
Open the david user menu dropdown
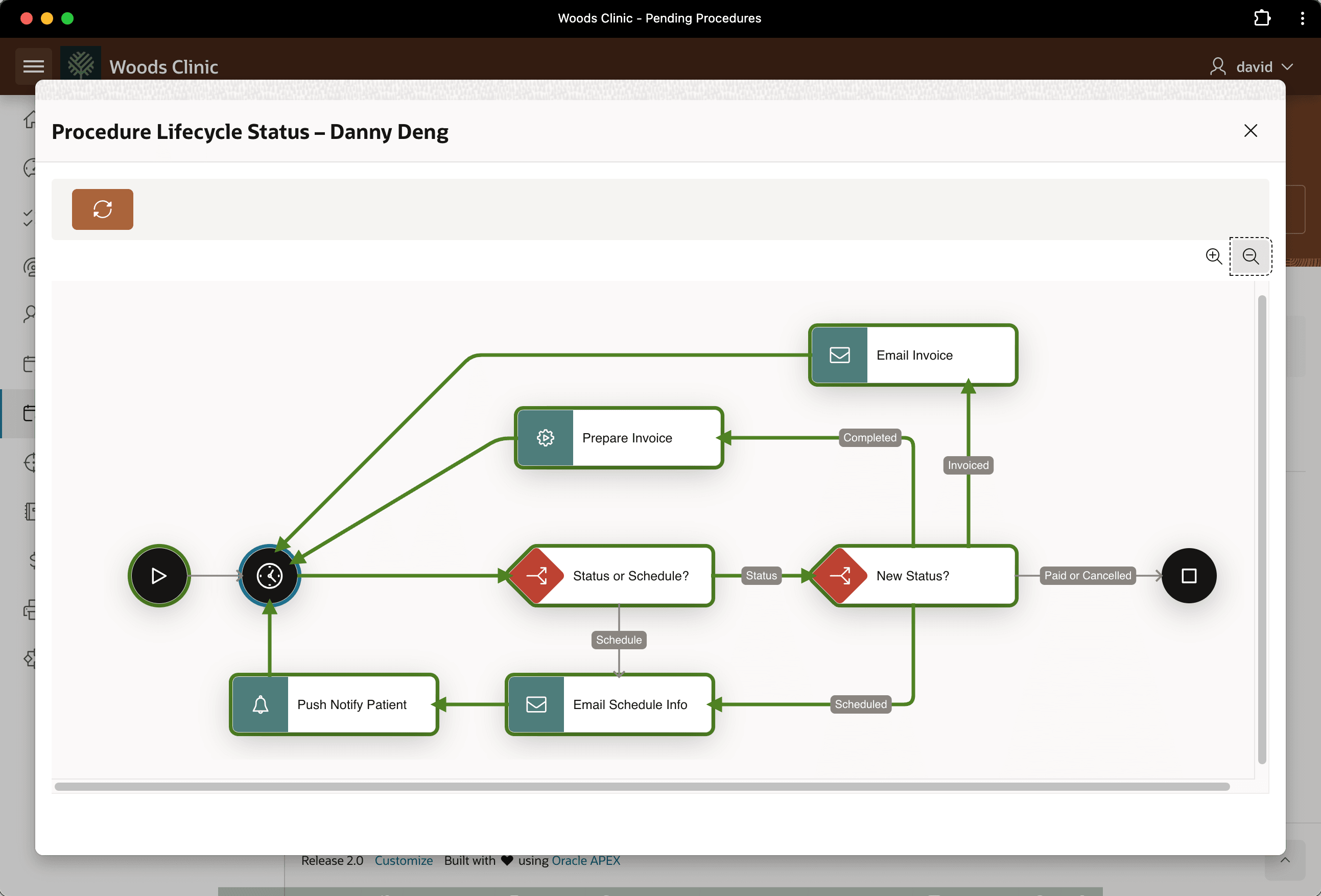(1253, 66)
